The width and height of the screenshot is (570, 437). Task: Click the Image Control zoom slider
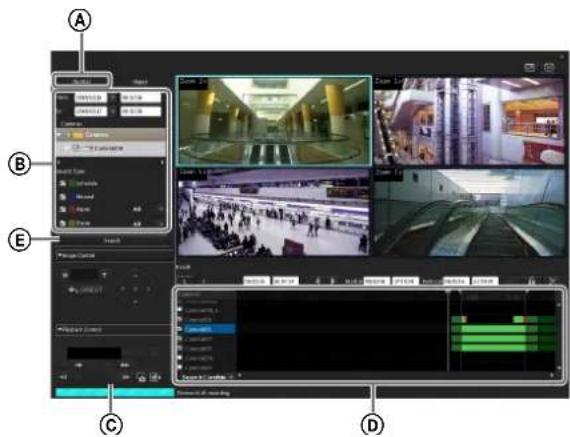pyautogui.click(x=84, y=275)
